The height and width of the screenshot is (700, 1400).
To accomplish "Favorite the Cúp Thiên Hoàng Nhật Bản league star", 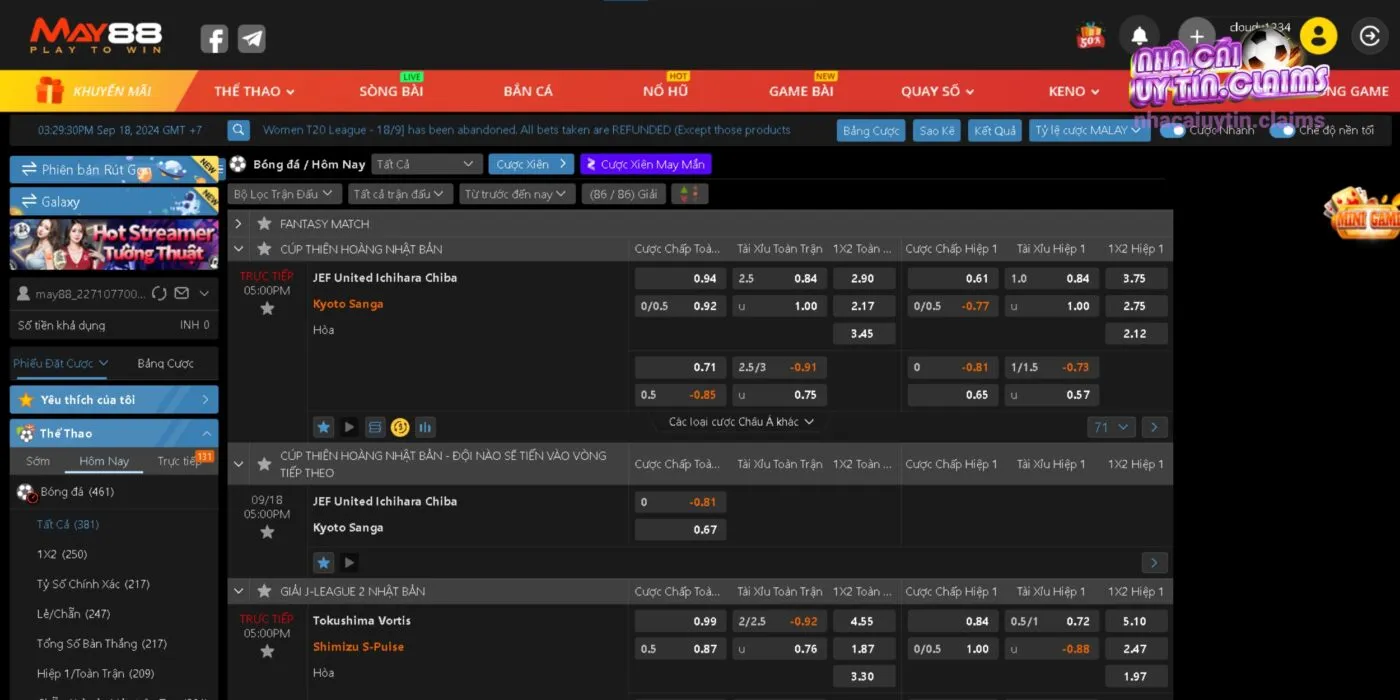I will click(x=265, y=249).
